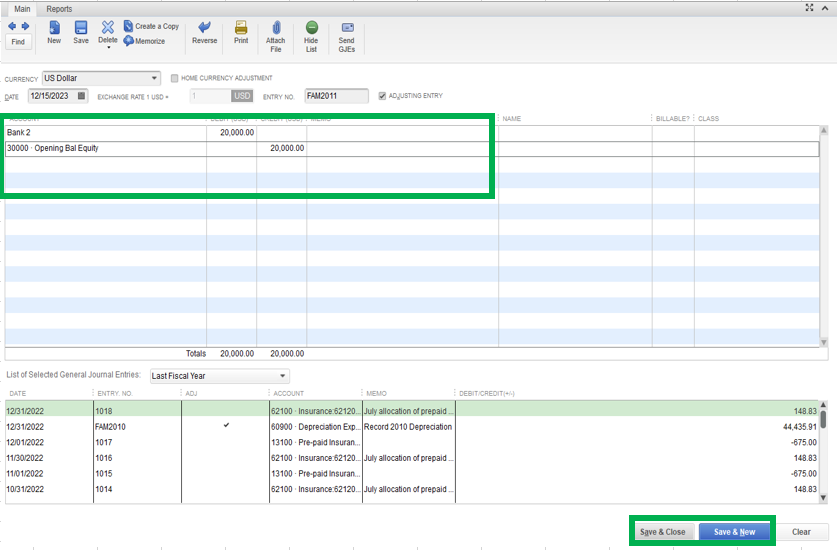Sort journal list by Entry No. header
837x550 pixels.
point(115,394)
